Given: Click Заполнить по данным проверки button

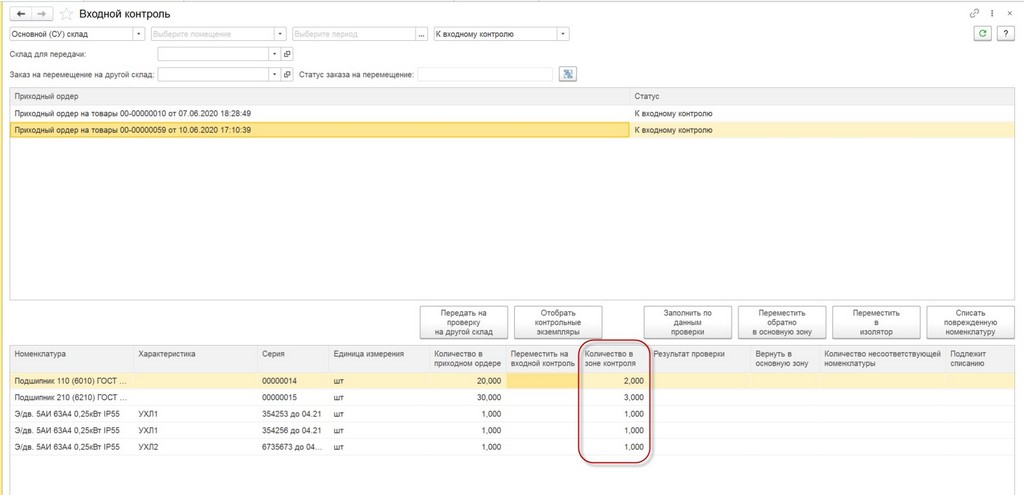Looking at the screenshot, I should pyautogui.click(x=688, y=322).
